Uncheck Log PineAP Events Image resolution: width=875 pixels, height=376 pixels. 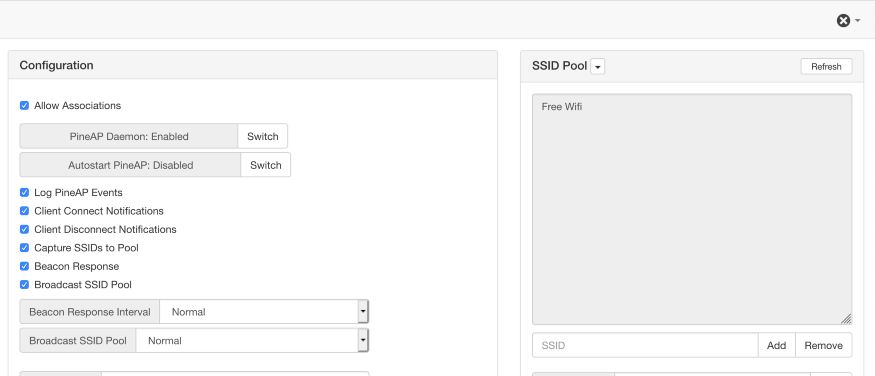tap(25, 192)
